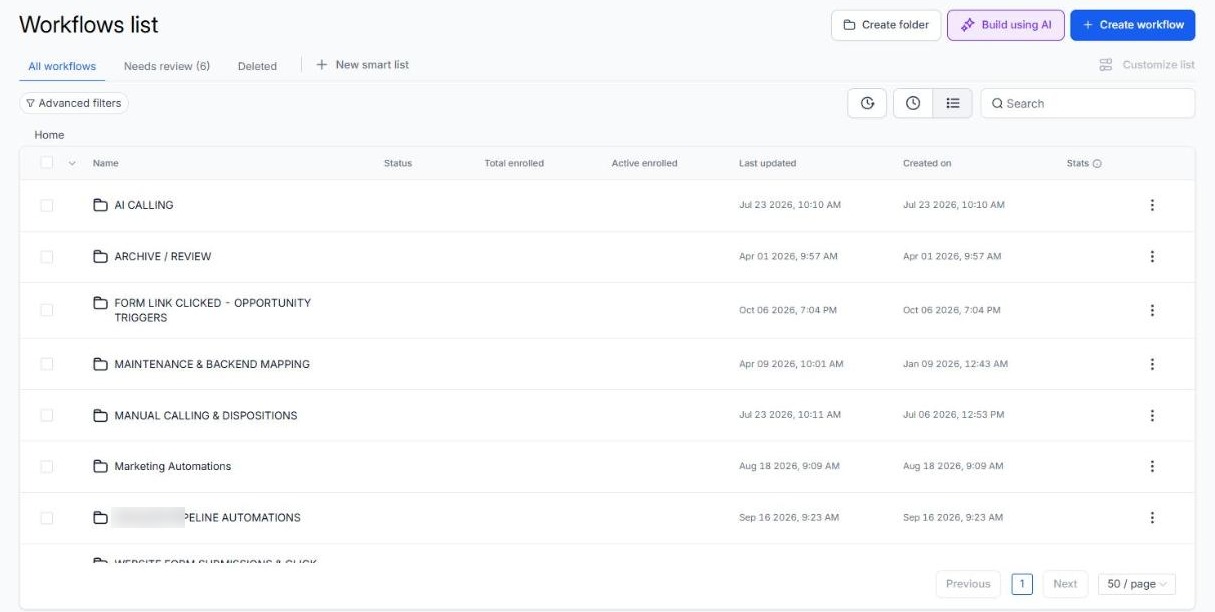Open the three-dot menu for ARCHIVE / REVIEW
Image resolution: width=1215 pixels, height=612 pixels.
point(1152,256)
